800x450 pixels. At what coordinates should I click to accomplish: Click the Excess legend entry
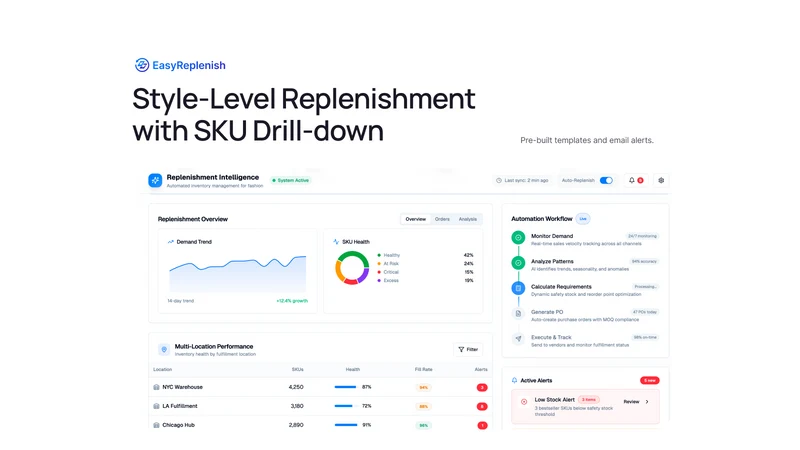coord(388,281)
